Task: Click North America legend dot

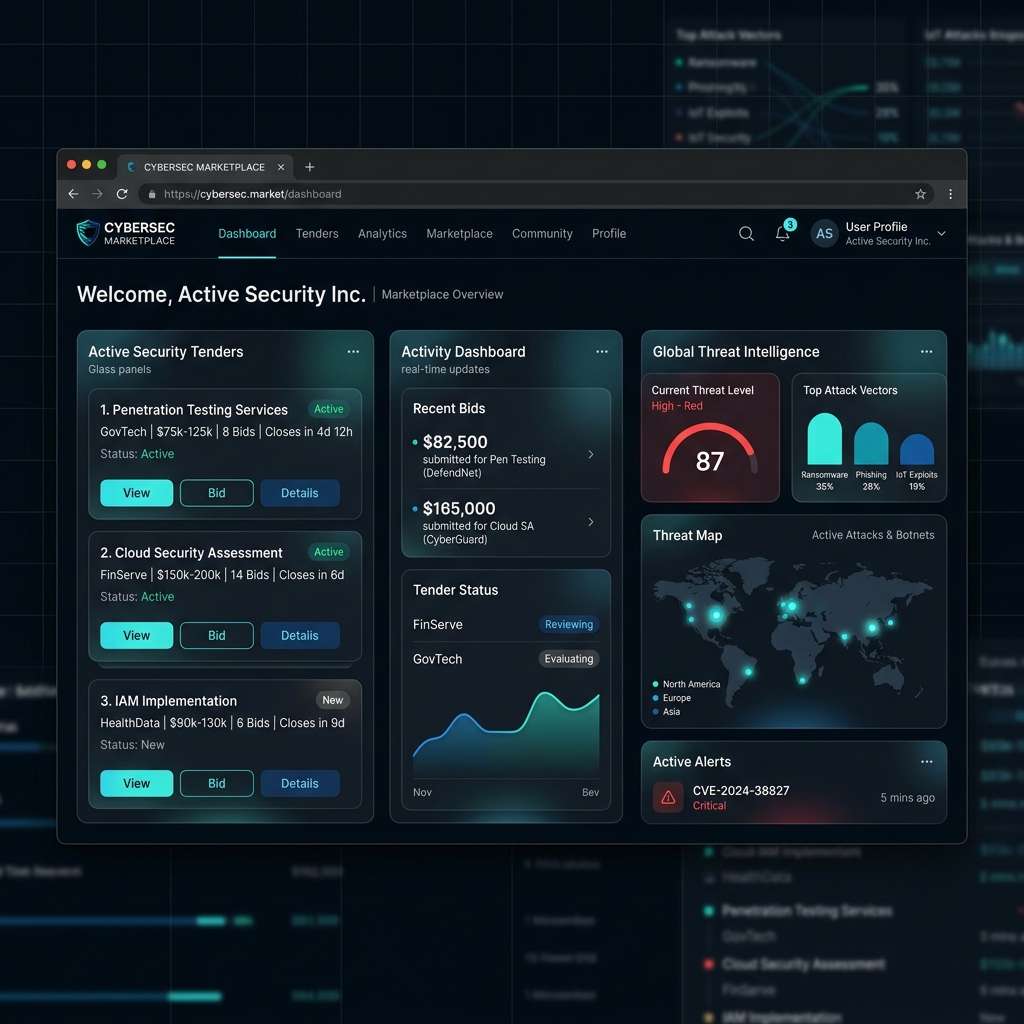Action: pos(655,684)
